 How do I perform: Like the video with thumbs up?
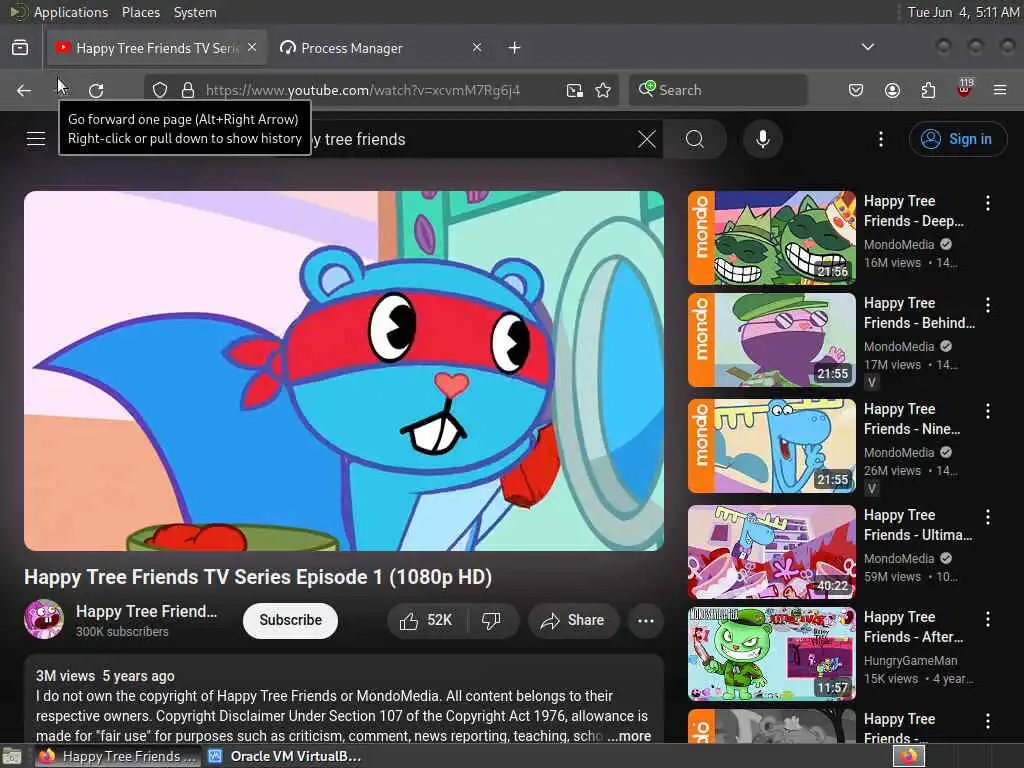[426, 620]
